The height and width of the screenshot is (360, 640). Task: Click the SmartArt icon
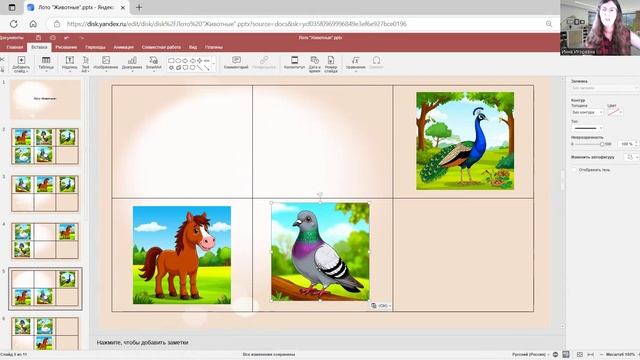coord(153,60)
